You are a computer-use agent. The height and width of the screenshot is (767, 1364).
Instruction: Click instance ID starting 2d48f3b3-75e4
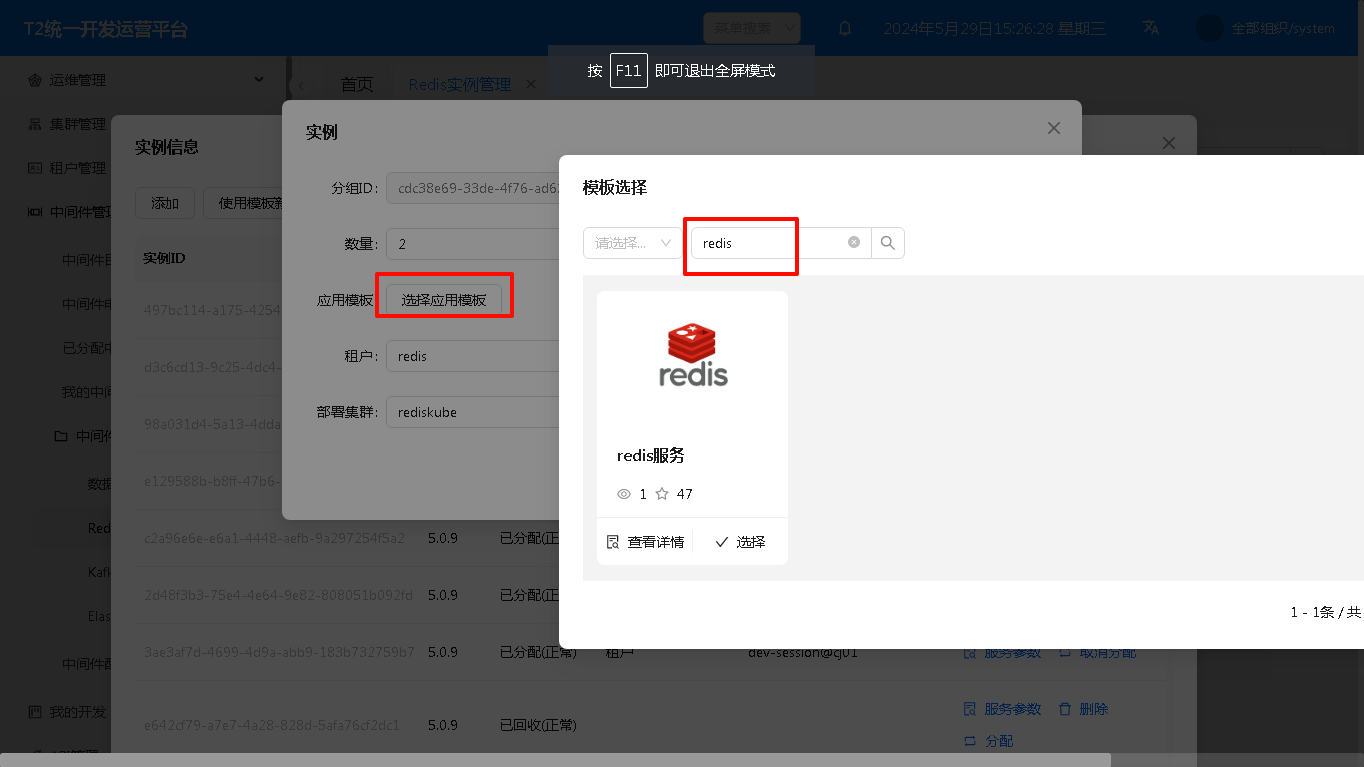click(x=278, y=595)
